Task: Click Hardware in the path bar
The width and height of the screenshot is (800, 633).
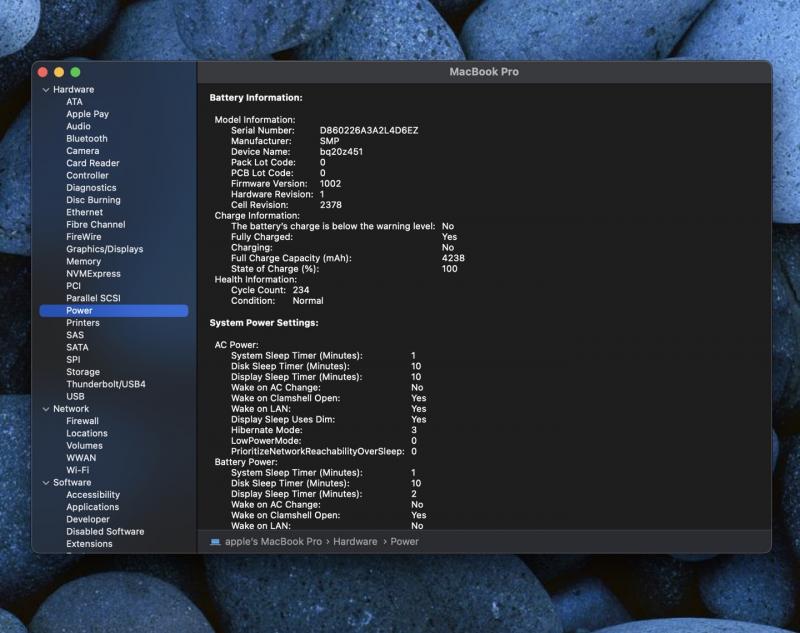Action: coord(355,542)
